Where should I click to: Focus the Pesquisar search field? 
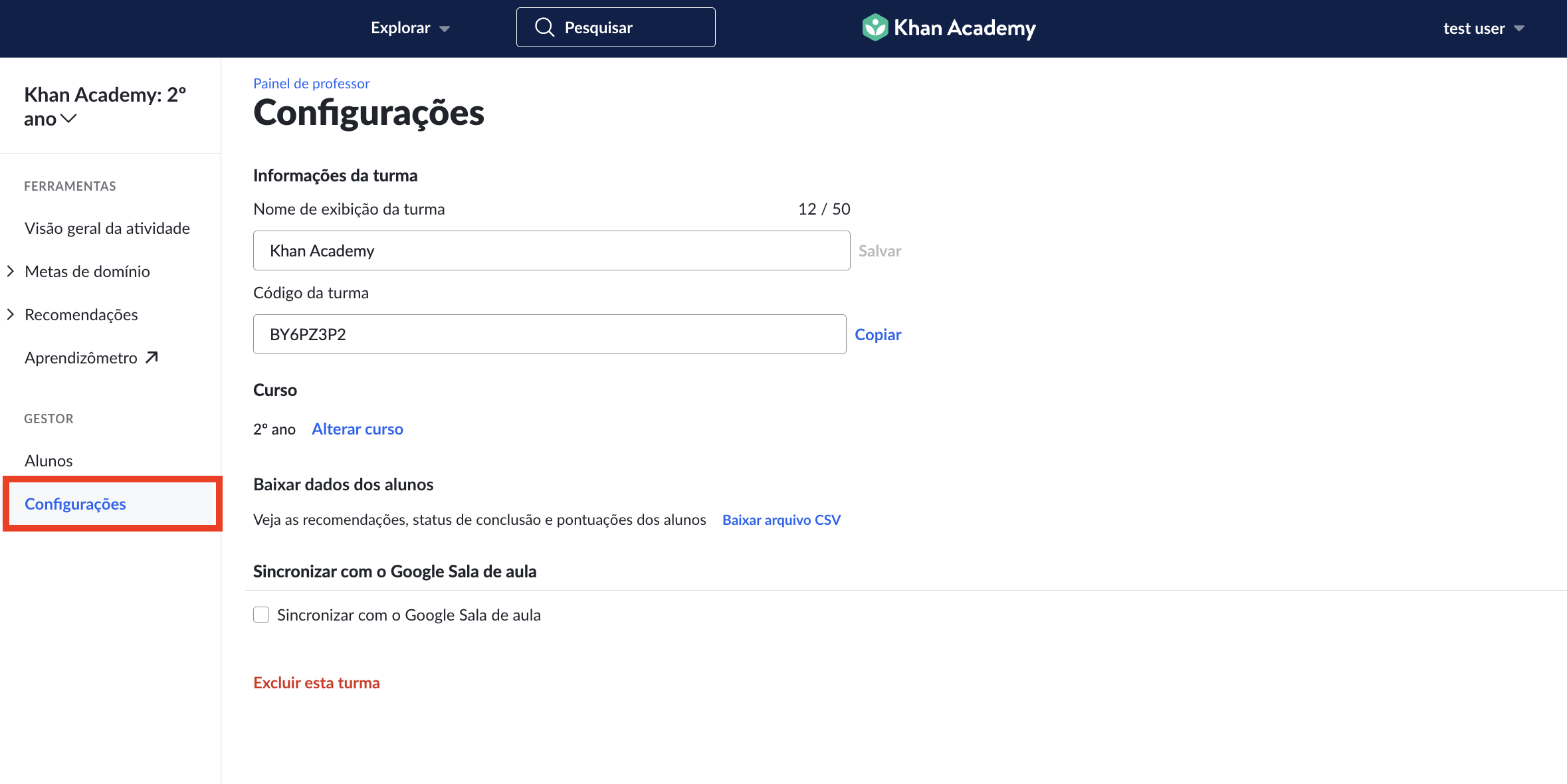616,27
